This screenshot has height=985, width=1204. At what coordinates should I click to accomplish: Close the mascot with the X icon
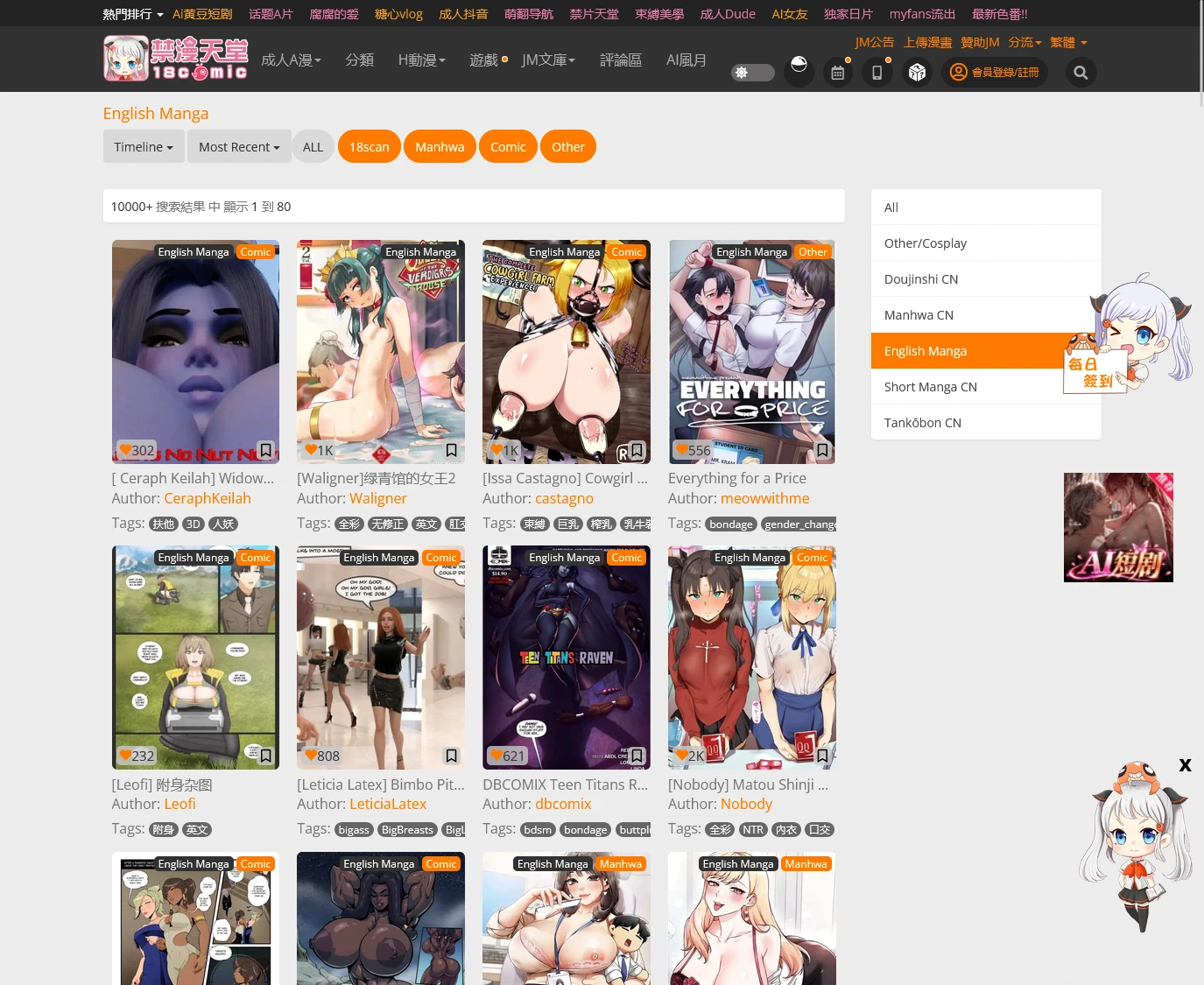pyautogui.click(x=1185, y=765)
